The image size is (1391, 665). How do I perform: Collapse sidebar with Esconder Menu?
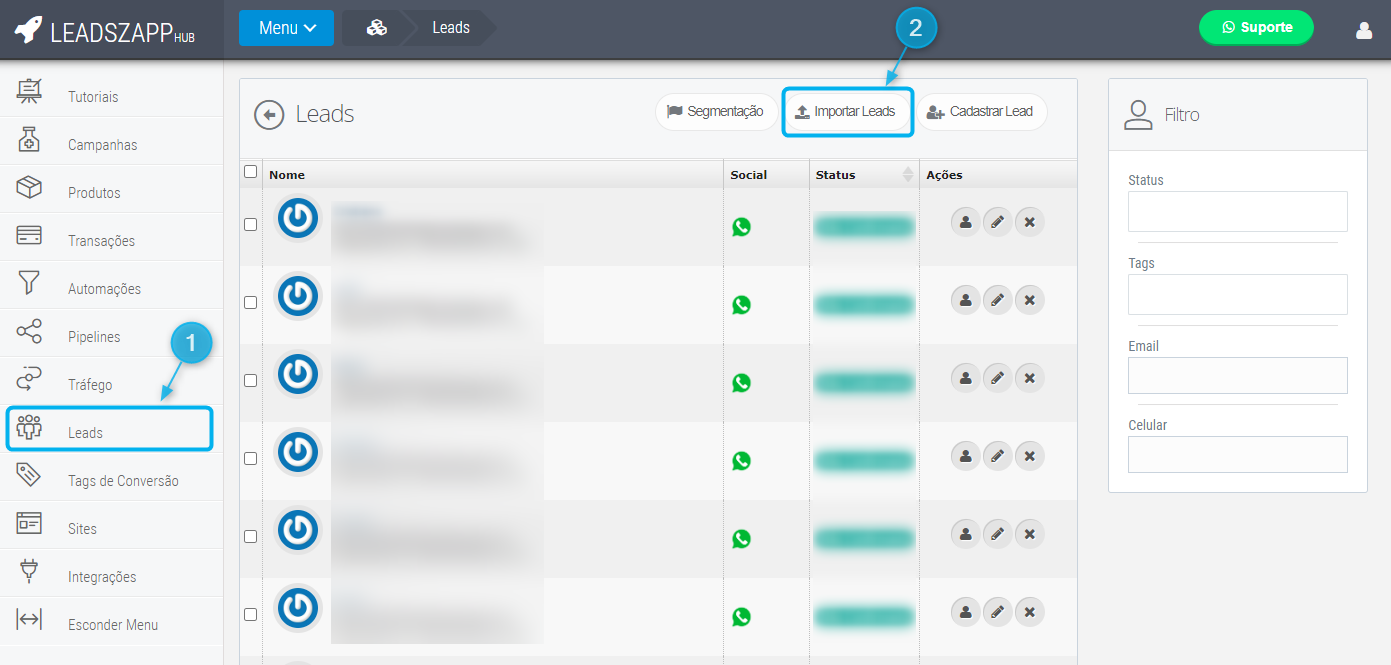[x=112, y=625]
